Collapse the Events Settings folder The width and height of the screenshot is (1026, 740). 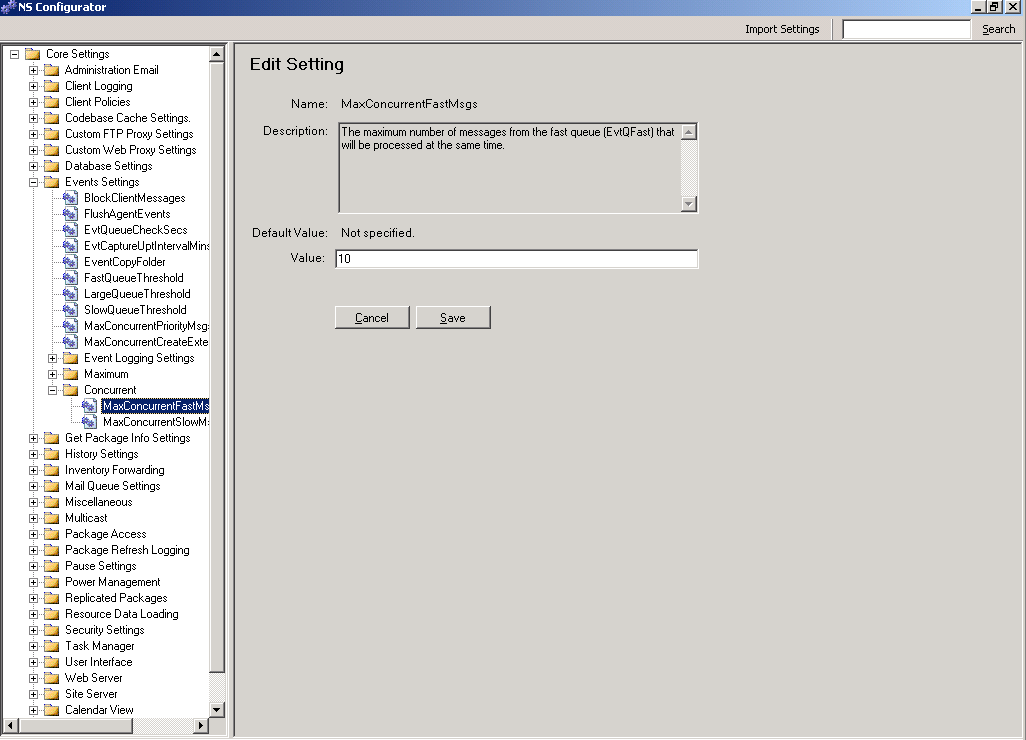pos(34,182)
